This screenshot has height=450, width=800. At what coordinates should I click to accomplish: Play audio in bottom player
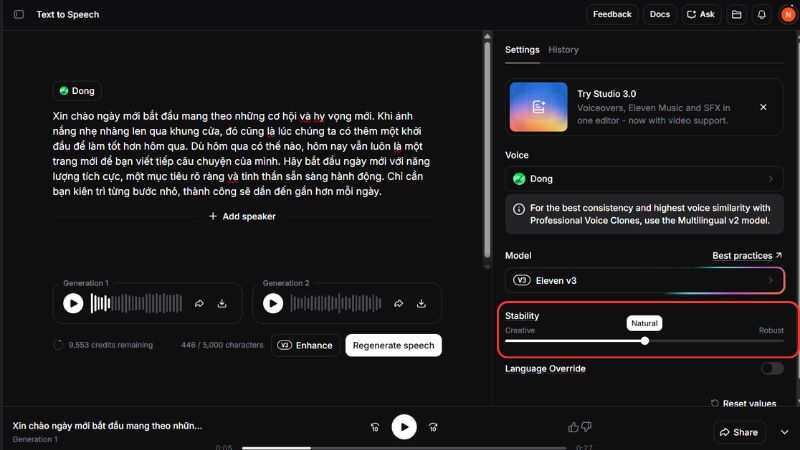(x=404, y=427)
